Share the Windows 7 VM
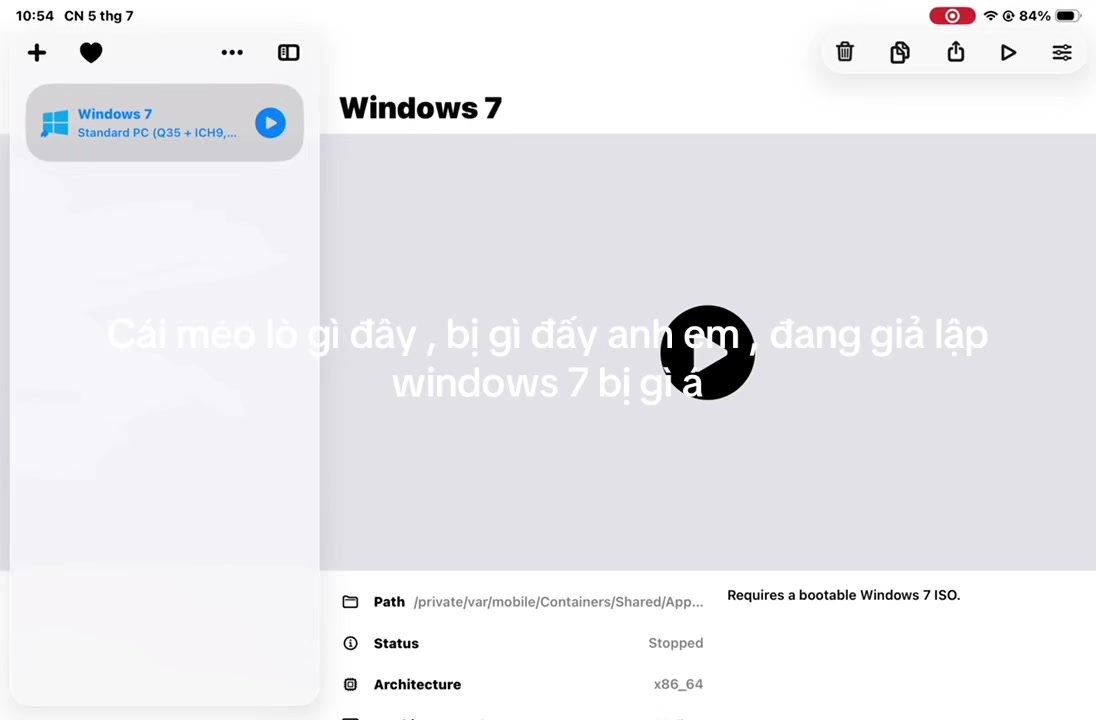 coord(956,52)
